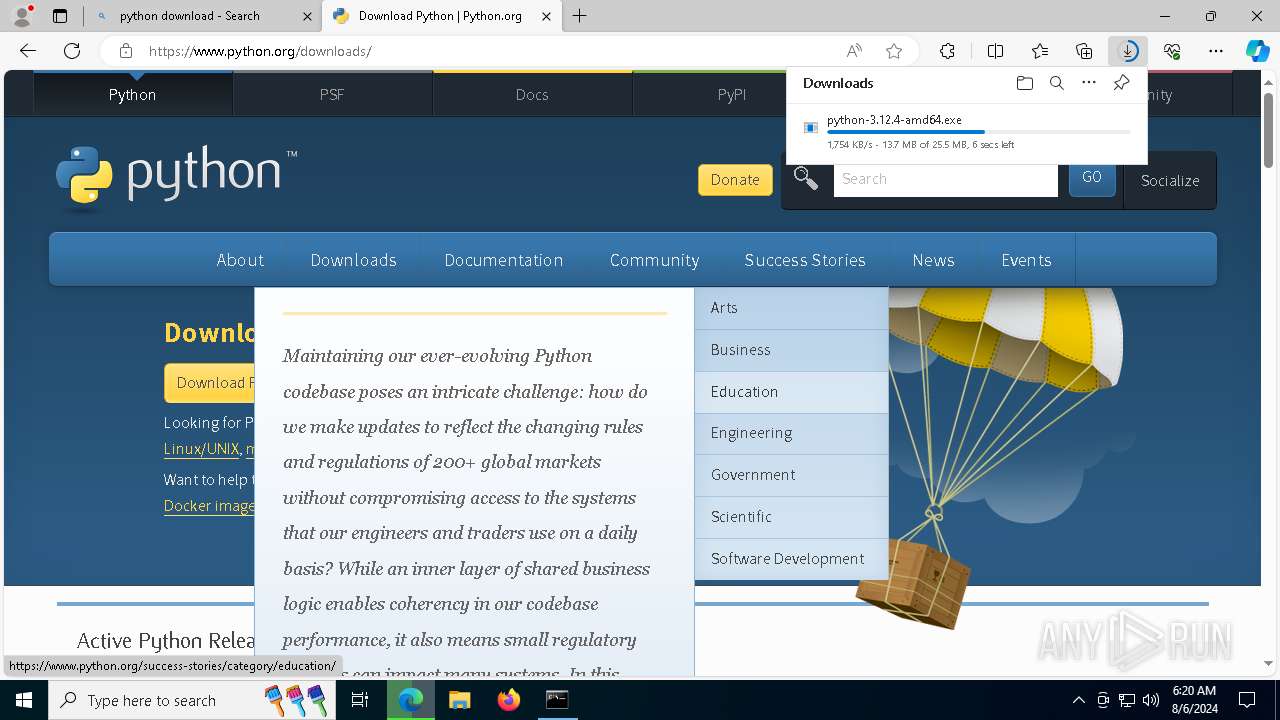Choose Government success stories category
1280x720 pixels.
(x=791, y=475)
